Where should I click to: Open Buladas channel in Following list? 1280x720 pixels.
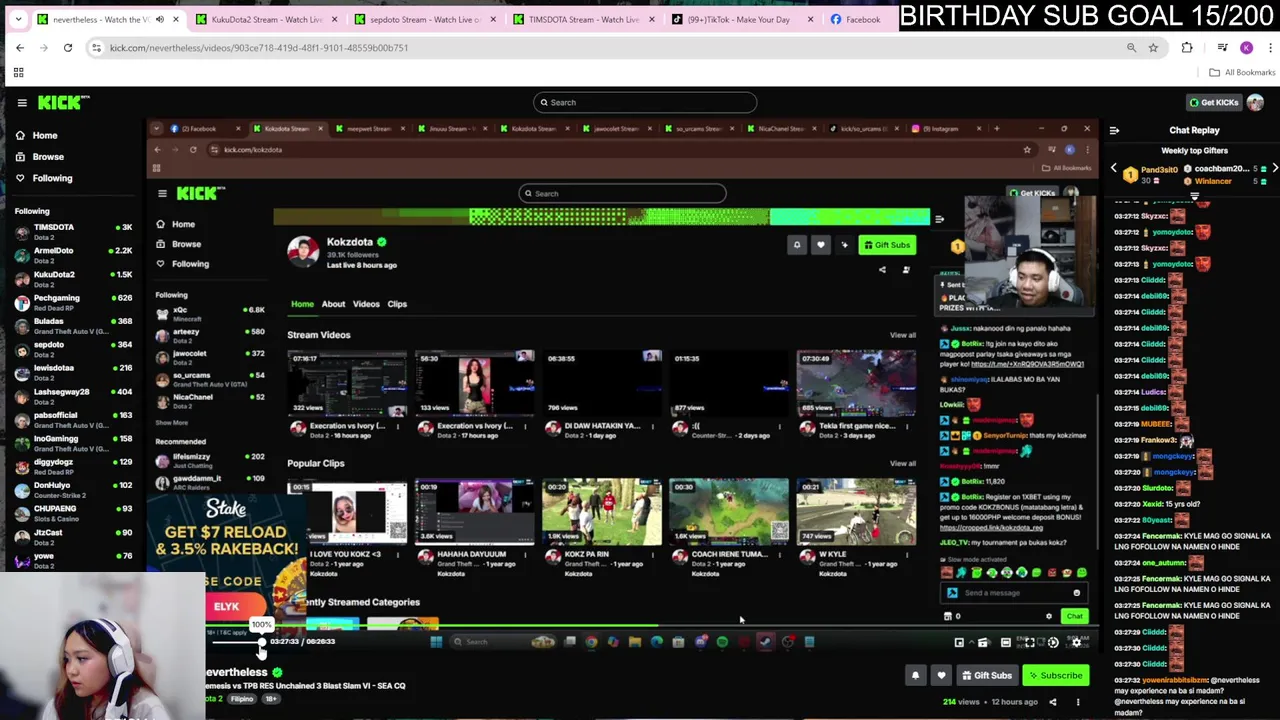[x=74, y=326]
